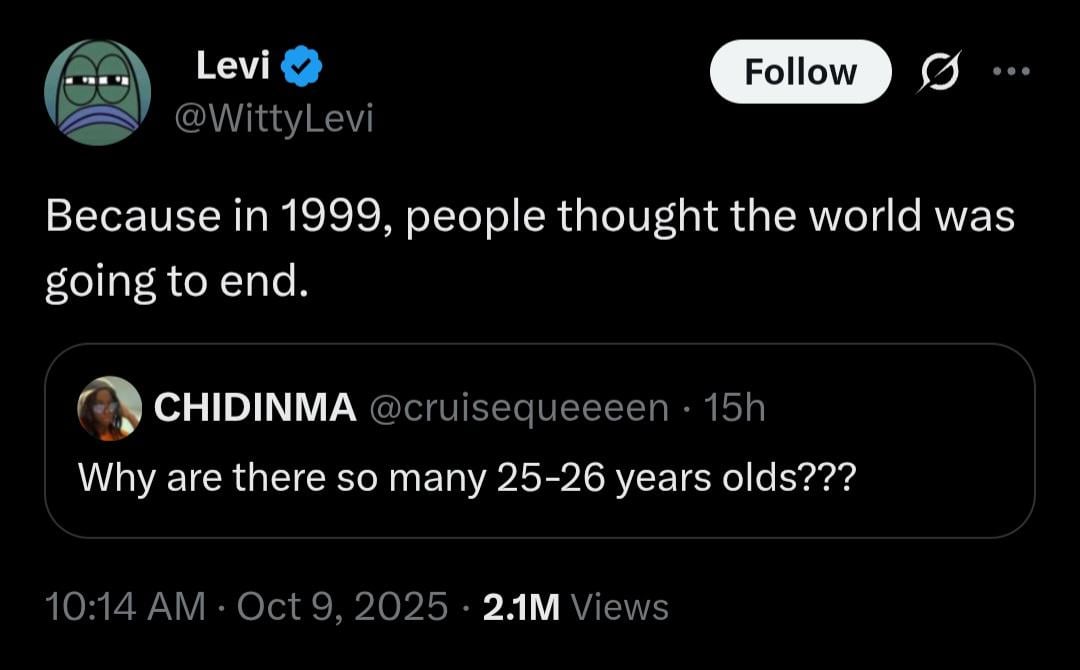
Task: Open the @cruisequeeeen handle
Action: pos(519,408)
